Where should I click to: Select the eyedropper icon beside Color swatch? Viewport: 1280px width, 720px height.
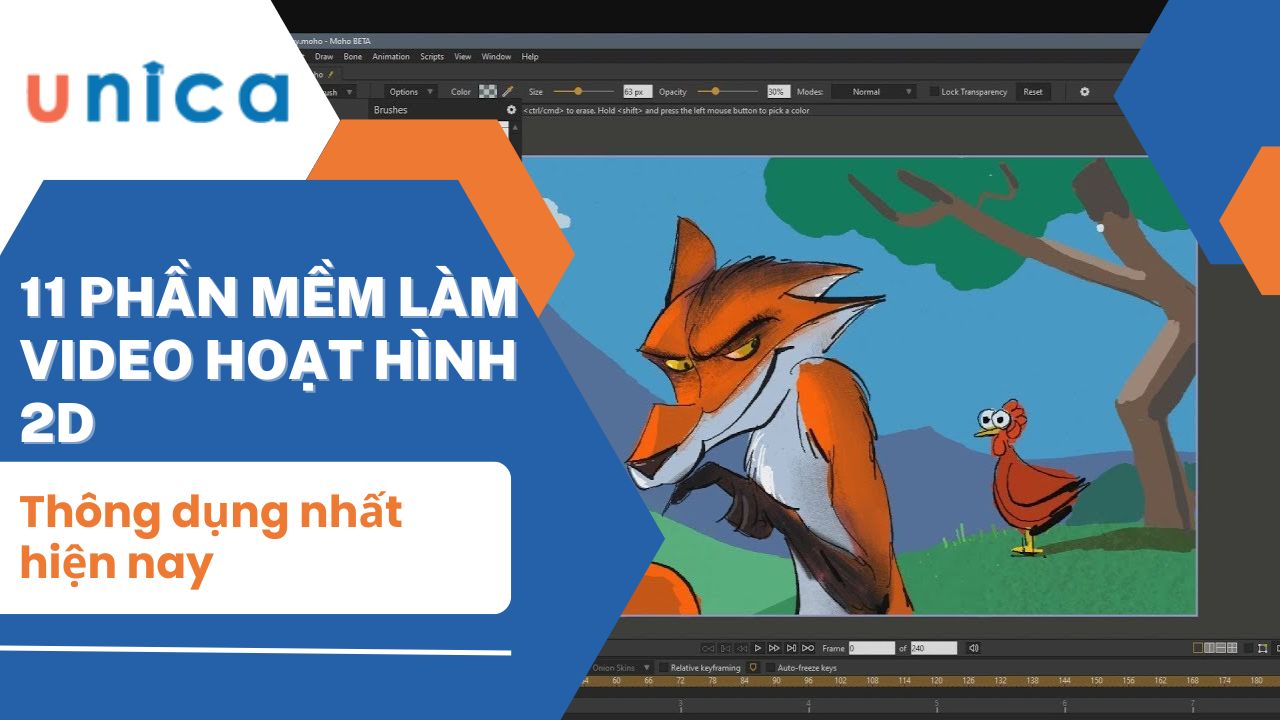[x=508, y=92]
